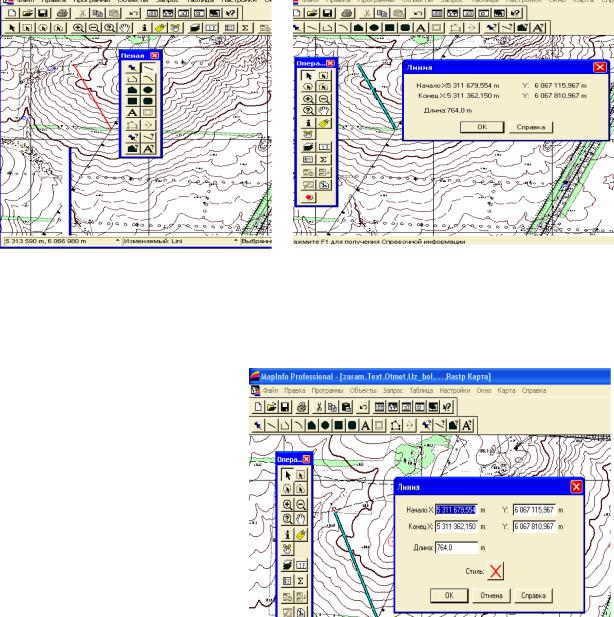
Task: Click OK in the Линия dialog with Отмена
Action: (x=449, y=595)
